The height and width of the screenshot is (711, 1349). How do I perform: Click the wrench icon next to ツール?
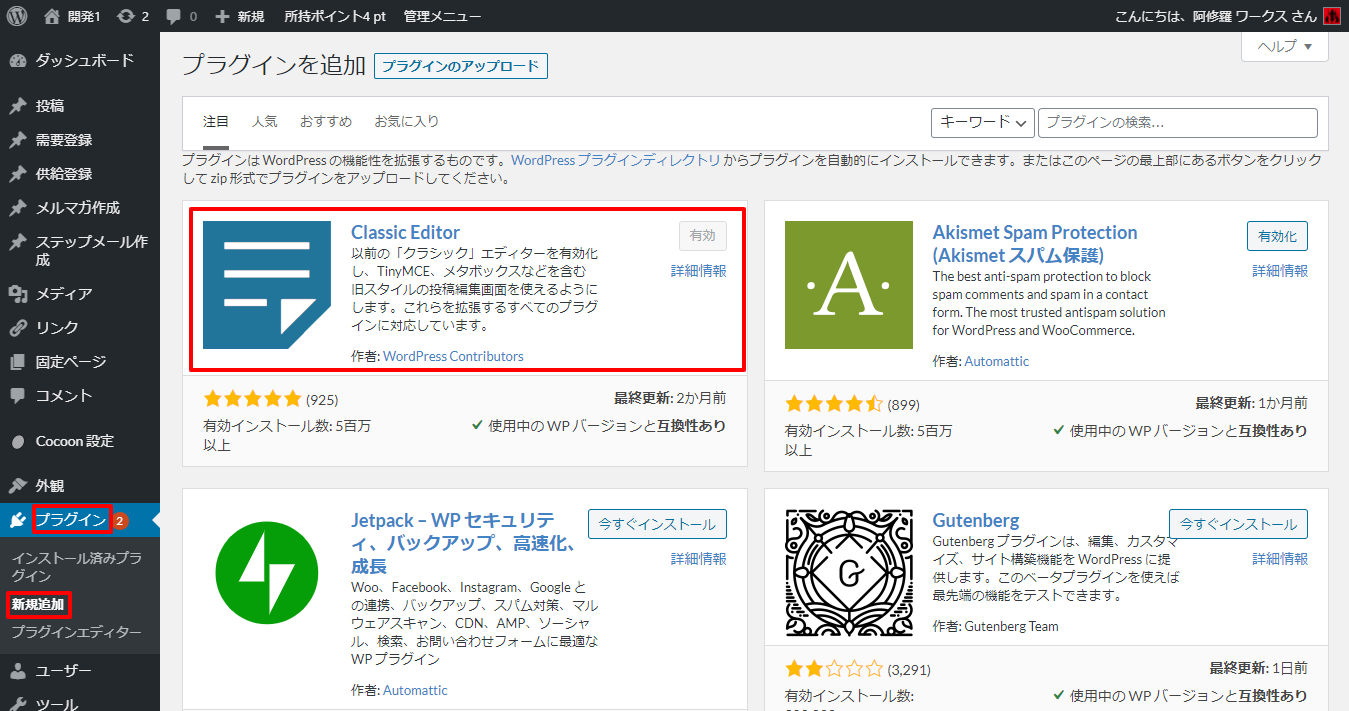click(17, 704)
